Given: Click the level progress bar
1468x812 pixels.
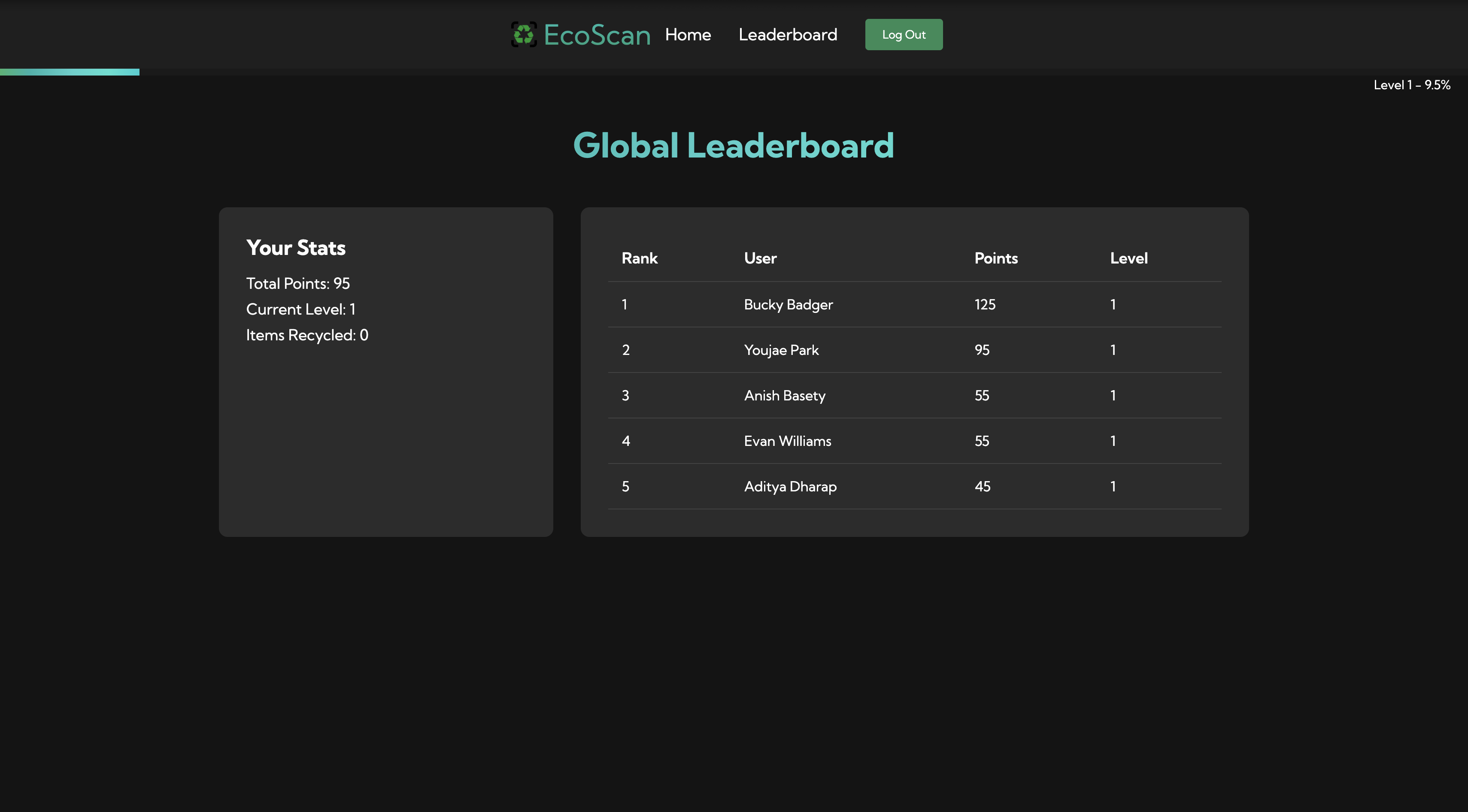Looking at the screenshot, I should click(x=70, y=72).
